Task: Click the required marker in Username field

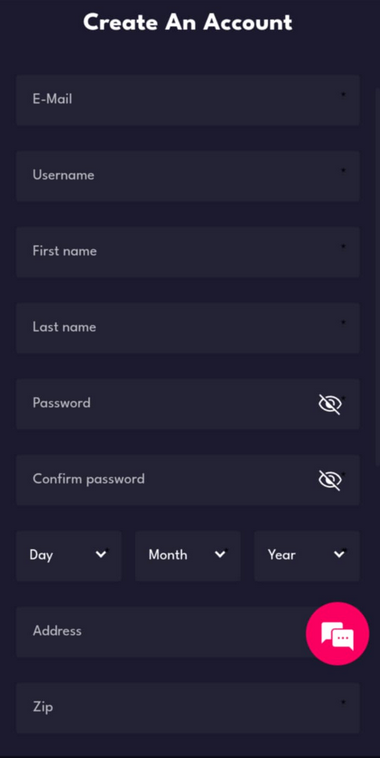Action: tap(343, 170)
